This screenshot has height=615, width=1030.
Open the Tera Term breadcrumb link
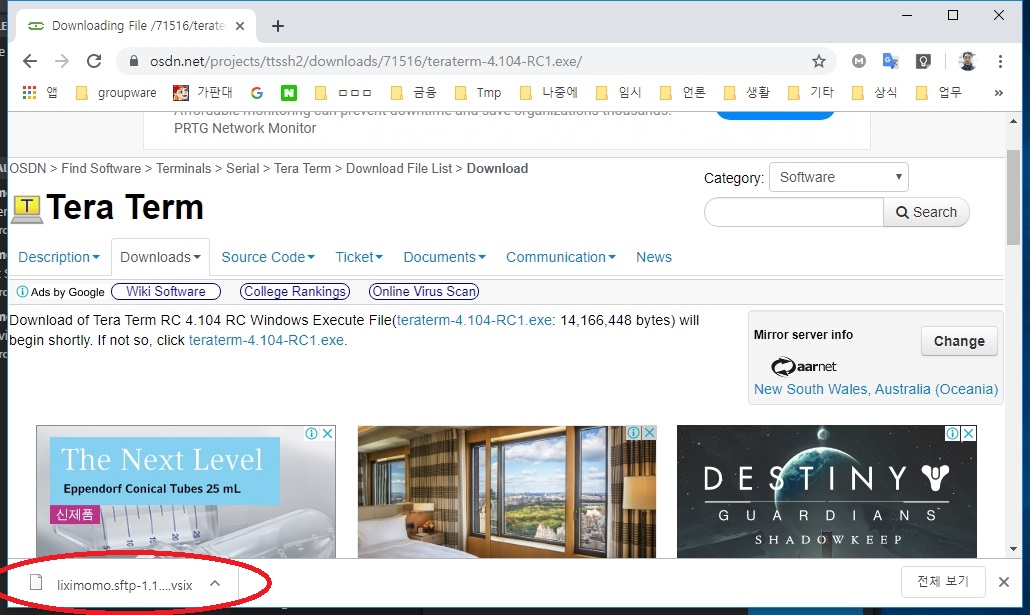302,168
